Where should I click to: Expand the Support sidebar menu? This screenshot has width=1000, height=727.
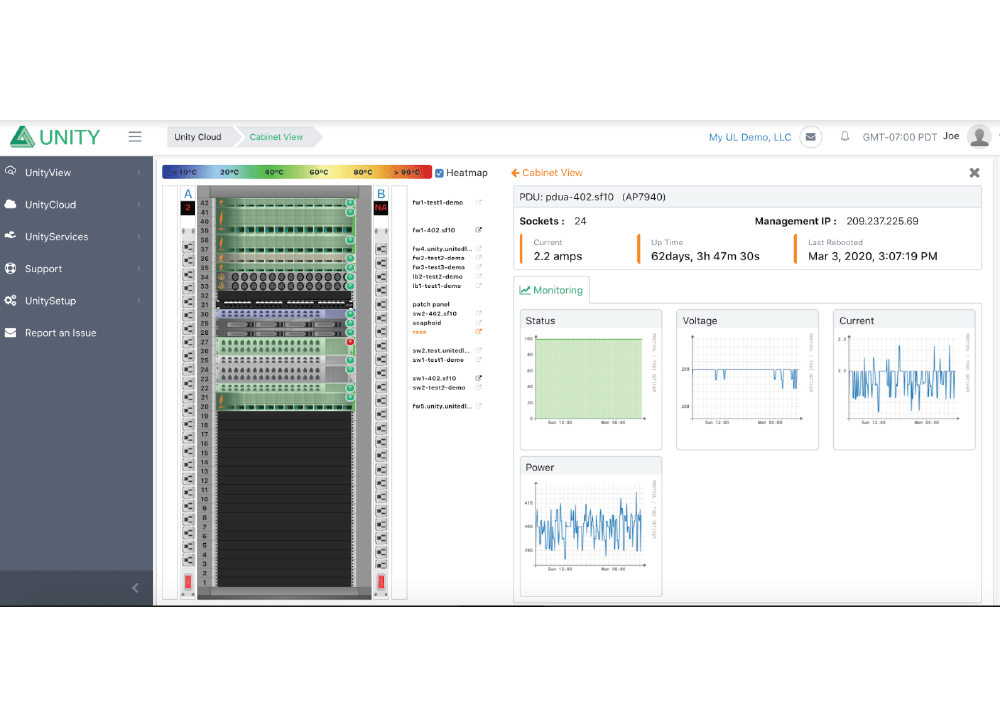click(77, 268)
